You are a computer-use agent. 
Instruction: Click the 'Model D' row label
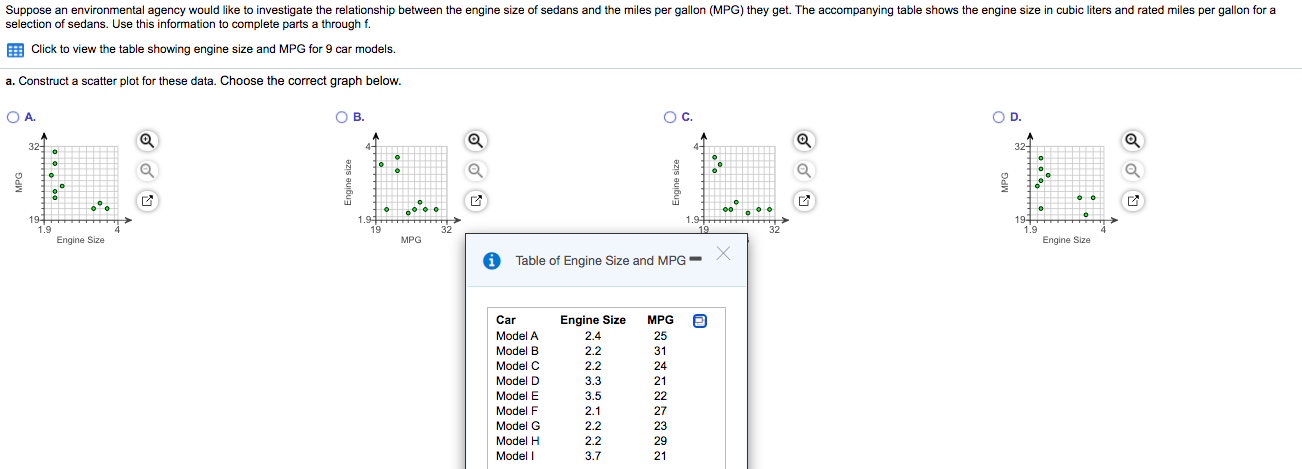[x=517, y=381]
